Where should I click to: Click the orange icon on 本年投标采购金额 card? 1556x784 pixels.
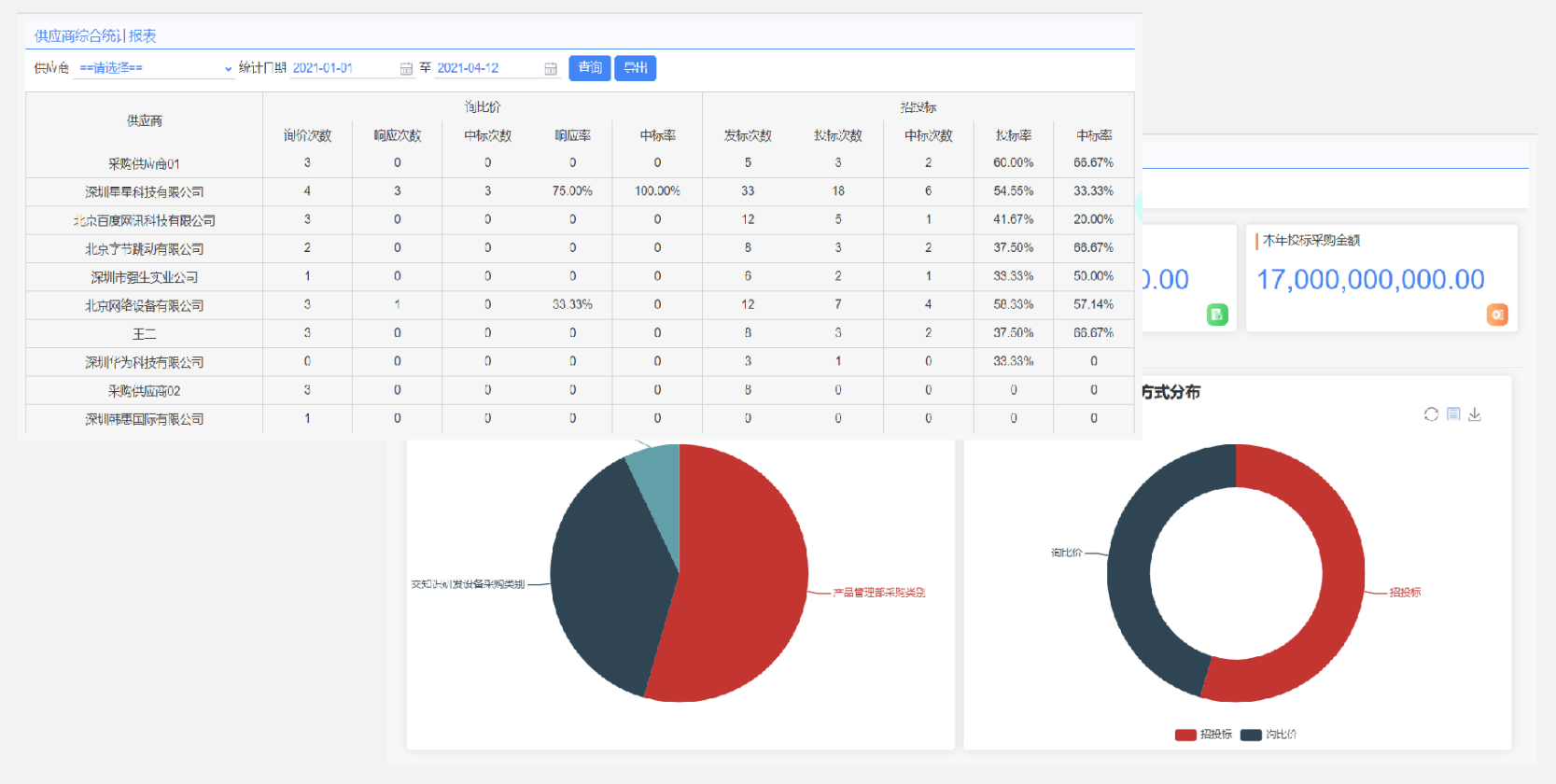point(1497,315)
